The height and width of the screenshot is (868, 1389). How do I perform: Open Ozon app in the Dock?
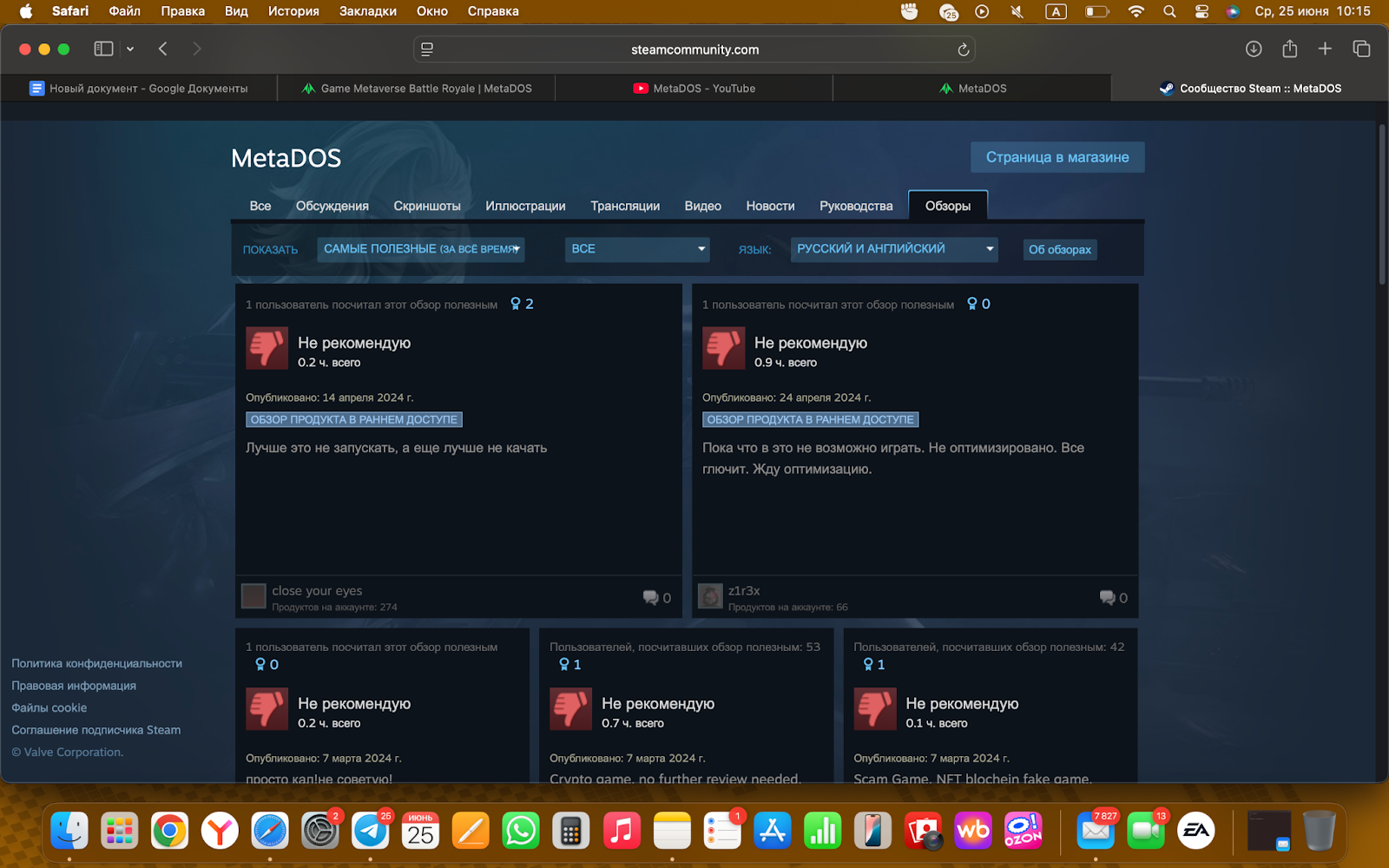click(1024, 831)
